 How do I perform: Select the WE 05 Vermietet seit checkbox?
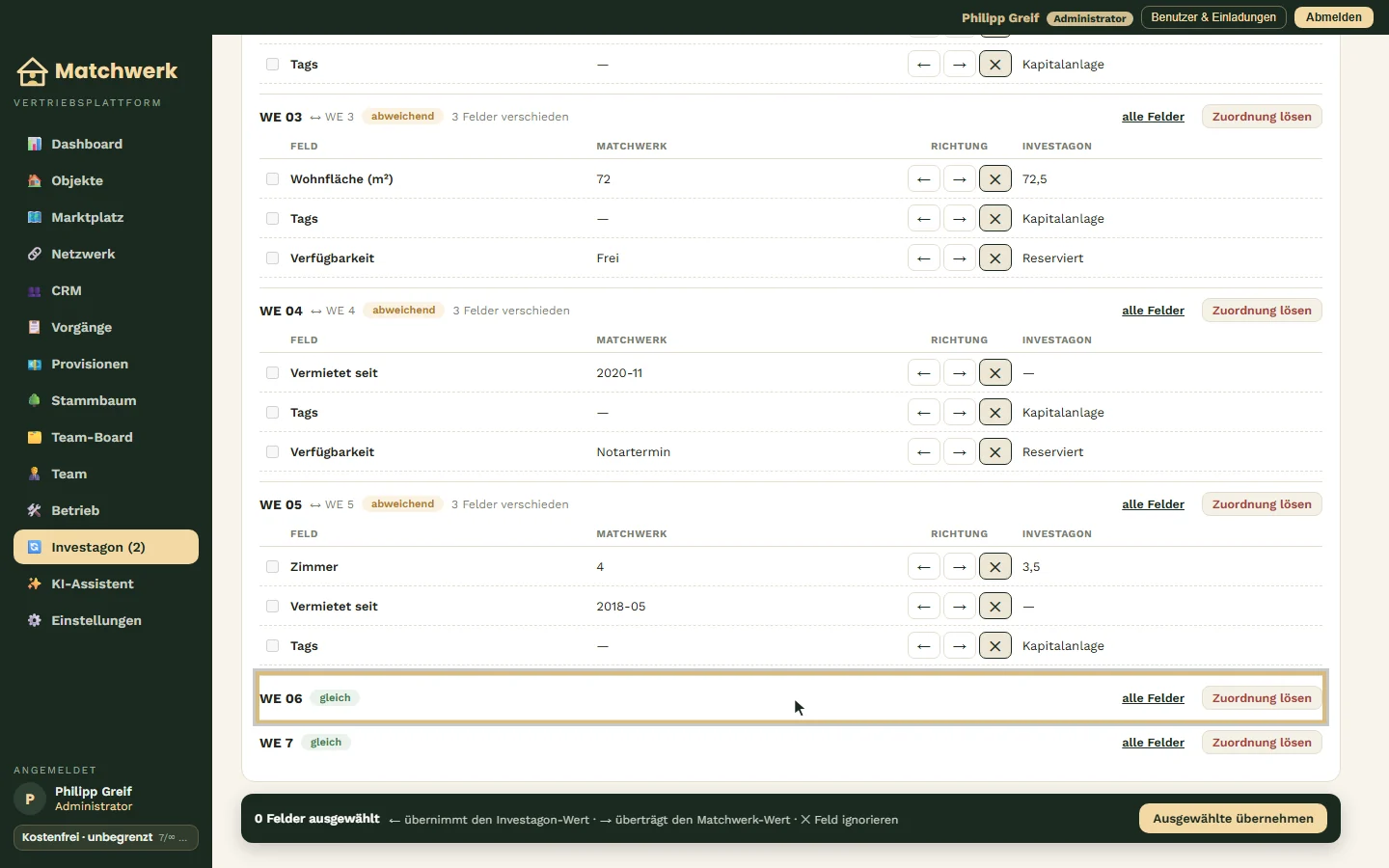tap(273, 607)
